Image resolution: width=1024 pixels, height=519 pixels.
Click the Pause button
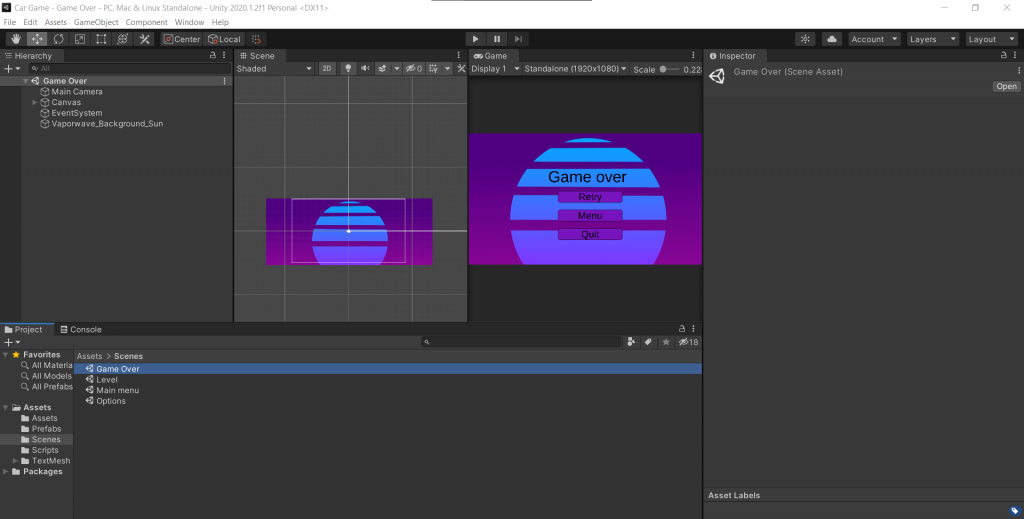(497, 39)
